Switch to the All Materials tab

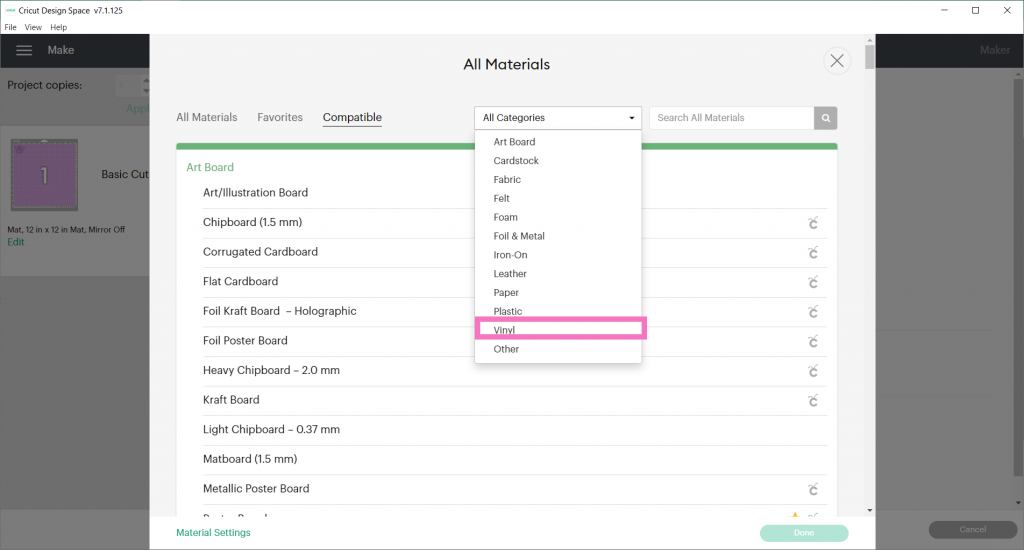click(x=206, y=118)
